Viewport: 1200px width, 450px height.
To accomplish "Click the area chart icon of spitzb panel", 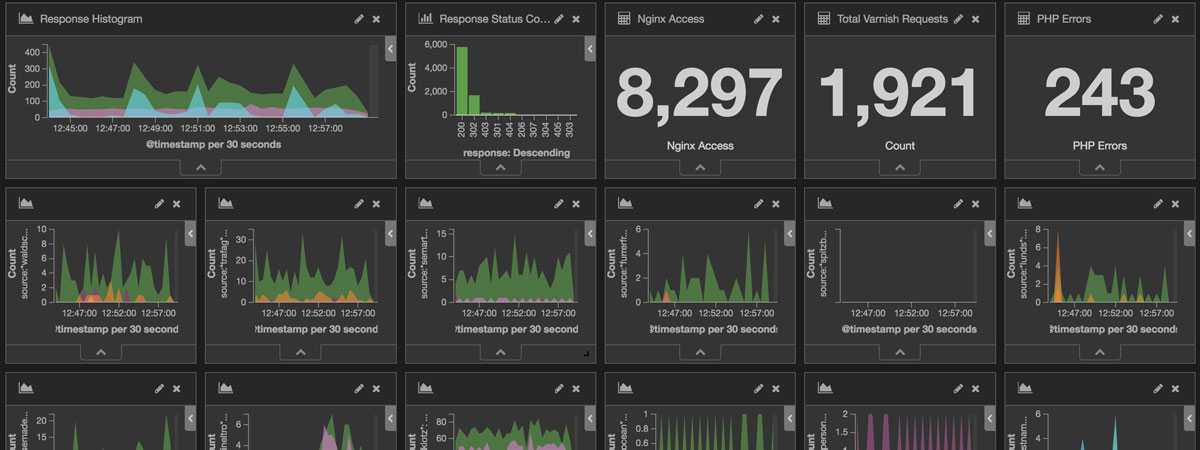I will coord(826,204).
